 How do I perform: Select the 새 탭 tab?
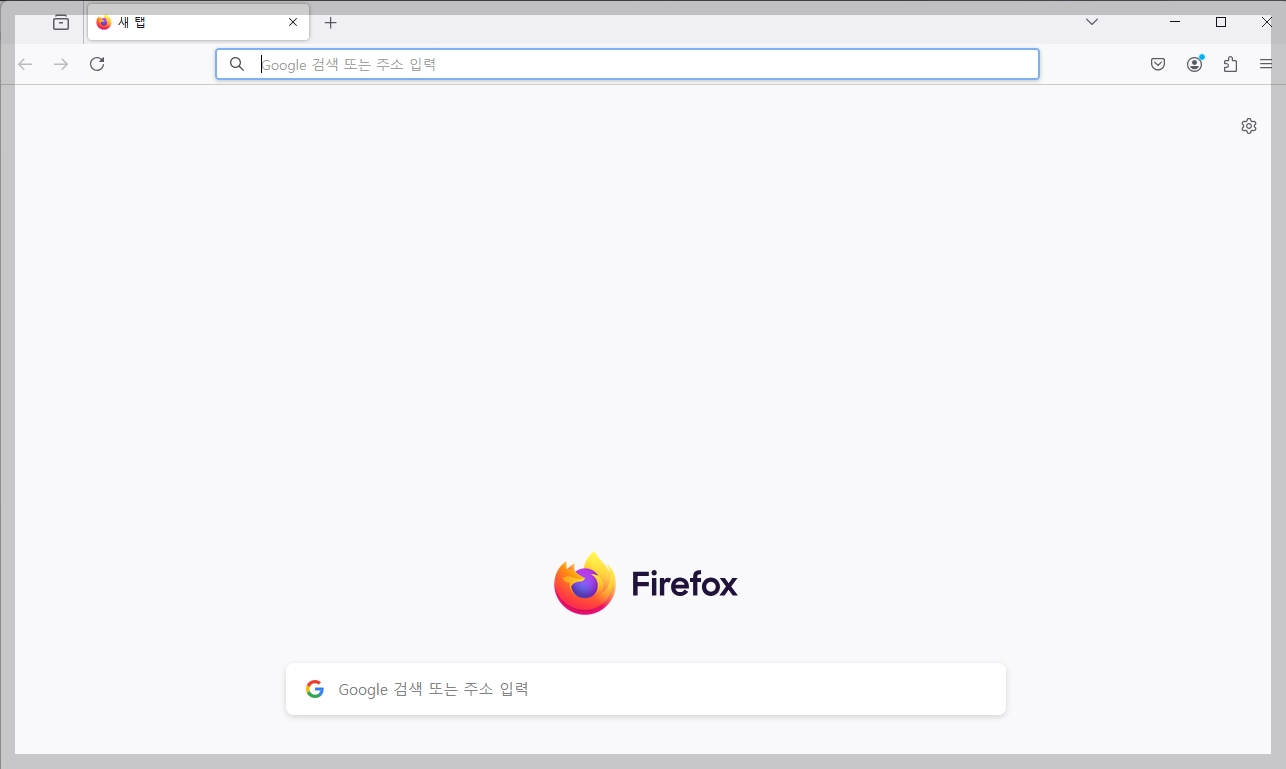tap(198, 22)
